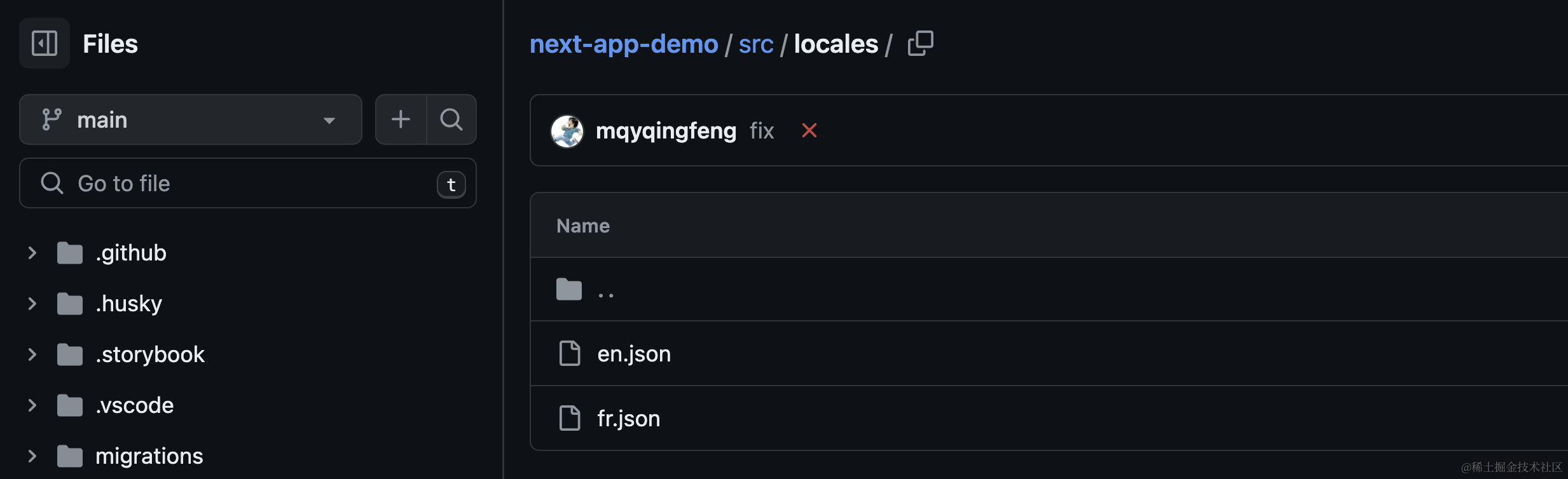The width and height of the screenshot is (1568, 479).
Task: Go to parent directory row
Action: point(605,291)
